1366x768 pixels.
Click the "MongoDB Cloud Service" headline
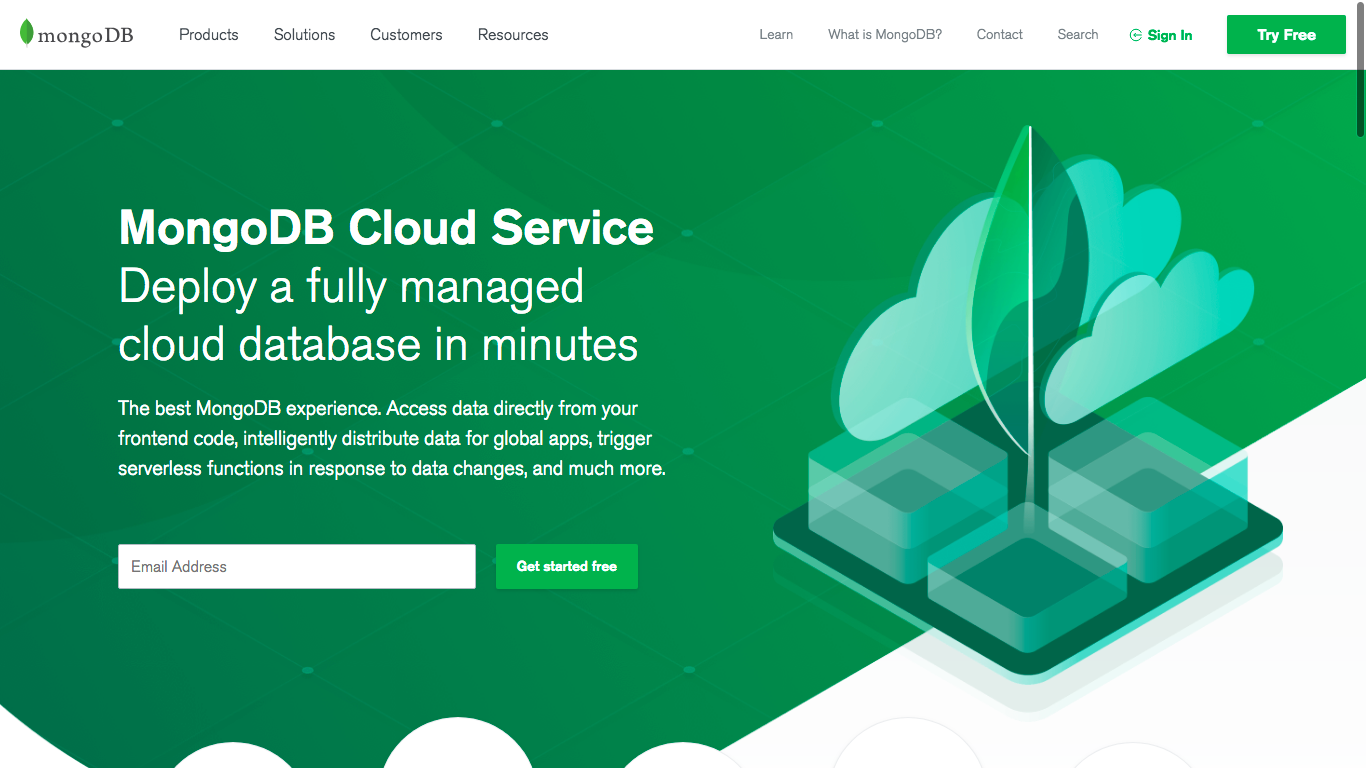click(x=385, y=228)
